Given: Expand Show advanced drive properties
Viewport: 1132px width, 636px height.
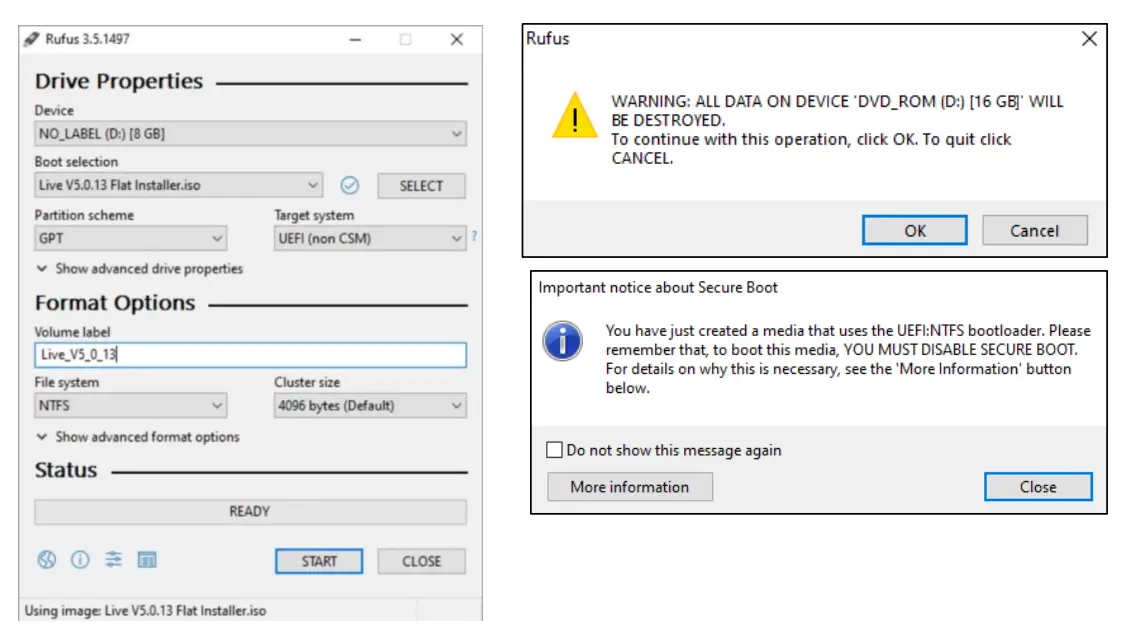Looking at the screenshot, I should (139, 269).
